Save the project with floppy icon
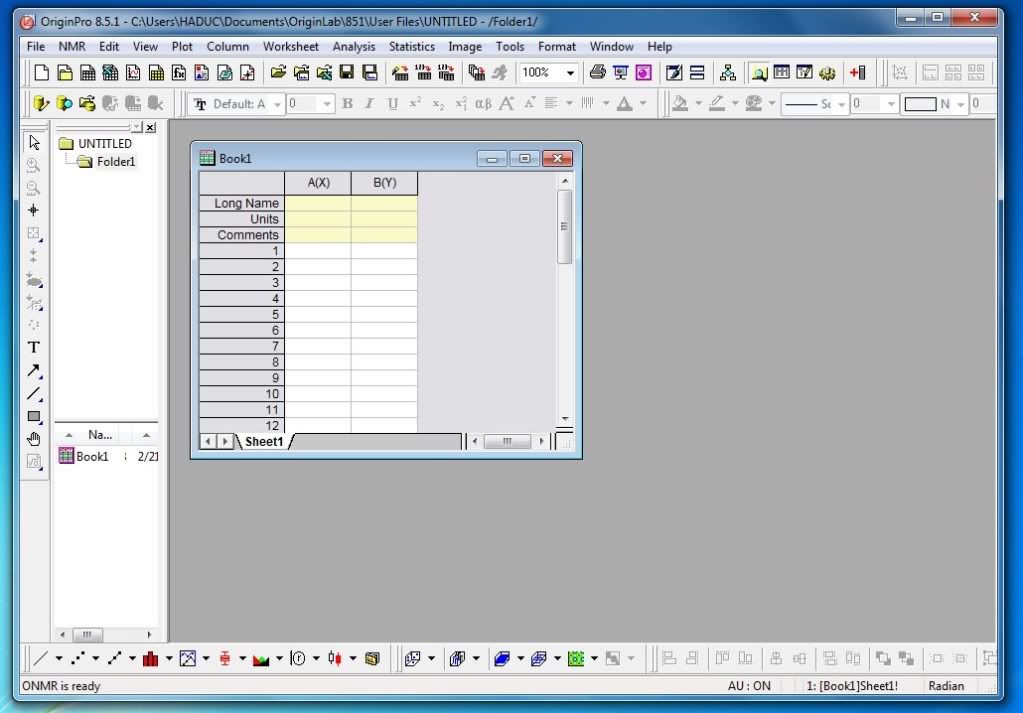The image size is (1023, 713). (346, 72)
